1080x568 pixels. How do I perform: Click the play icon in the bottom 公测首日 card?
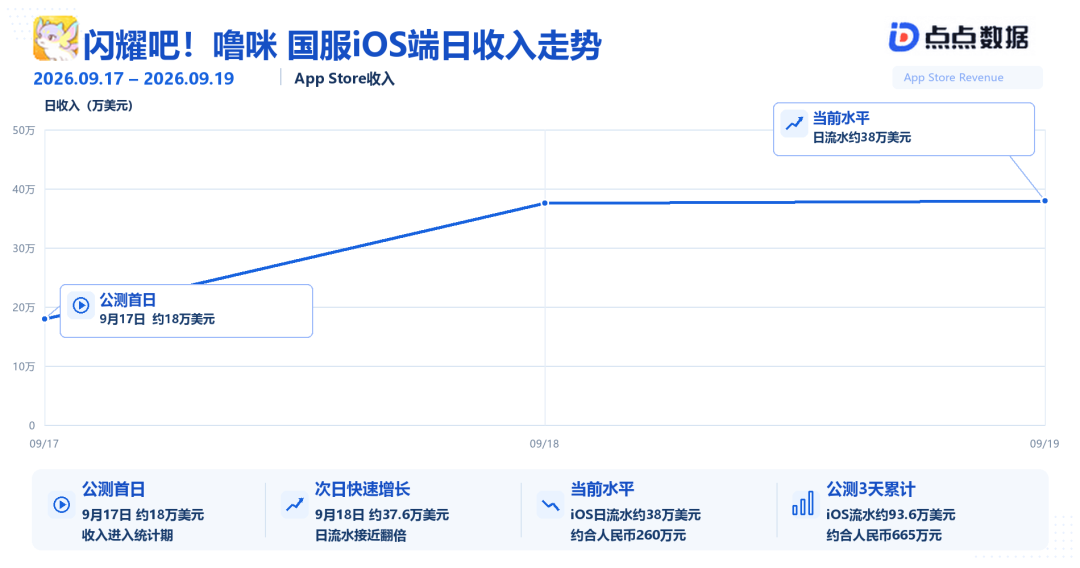click(61, 505)
